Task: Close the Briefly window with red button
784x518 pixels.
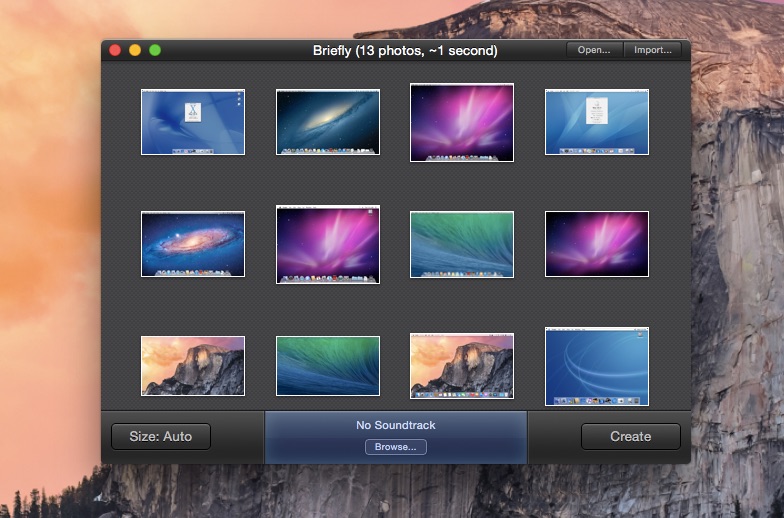Action: coord(115,50)
